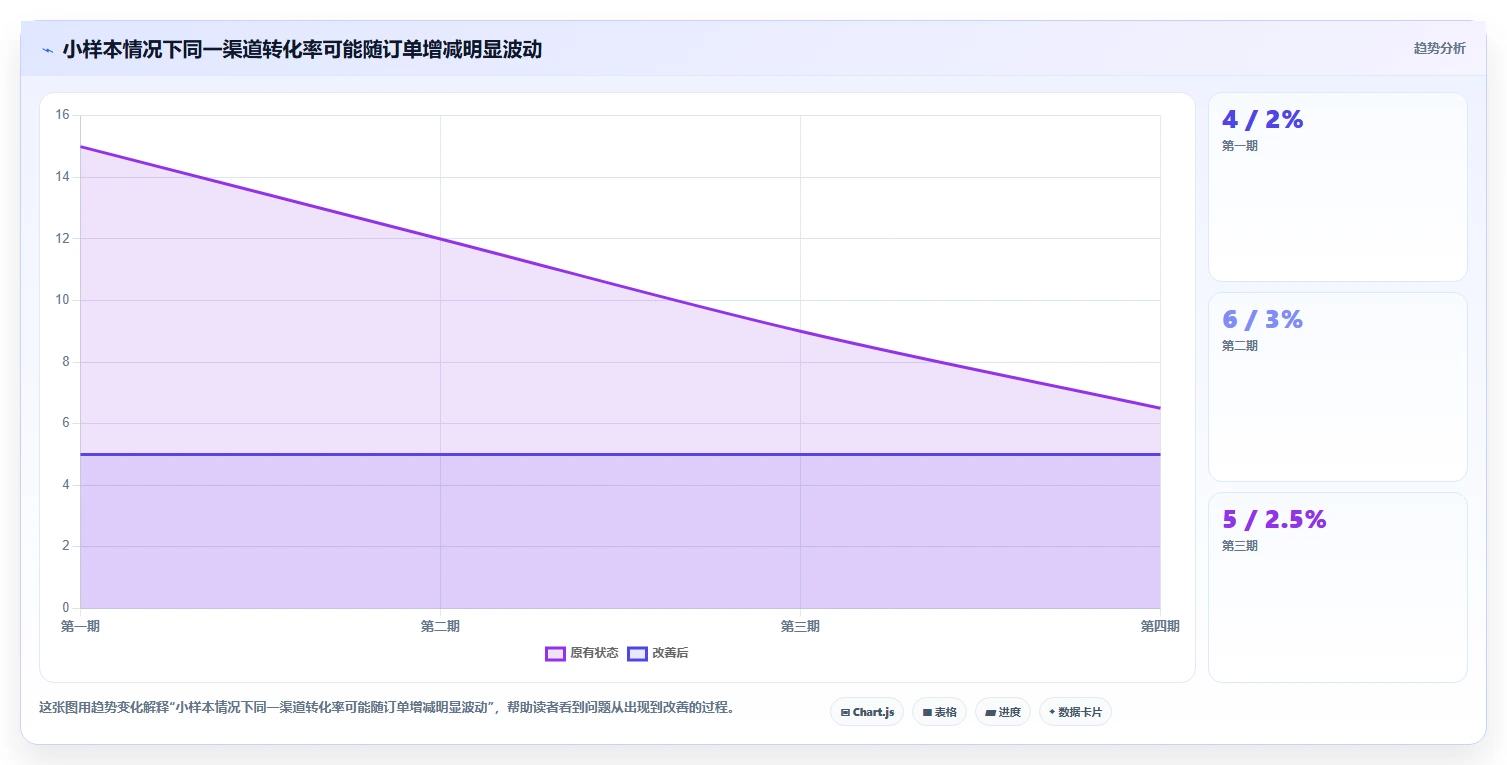Click the 第一期 x-axis label
1507x765 pixels.
[80, 626]
